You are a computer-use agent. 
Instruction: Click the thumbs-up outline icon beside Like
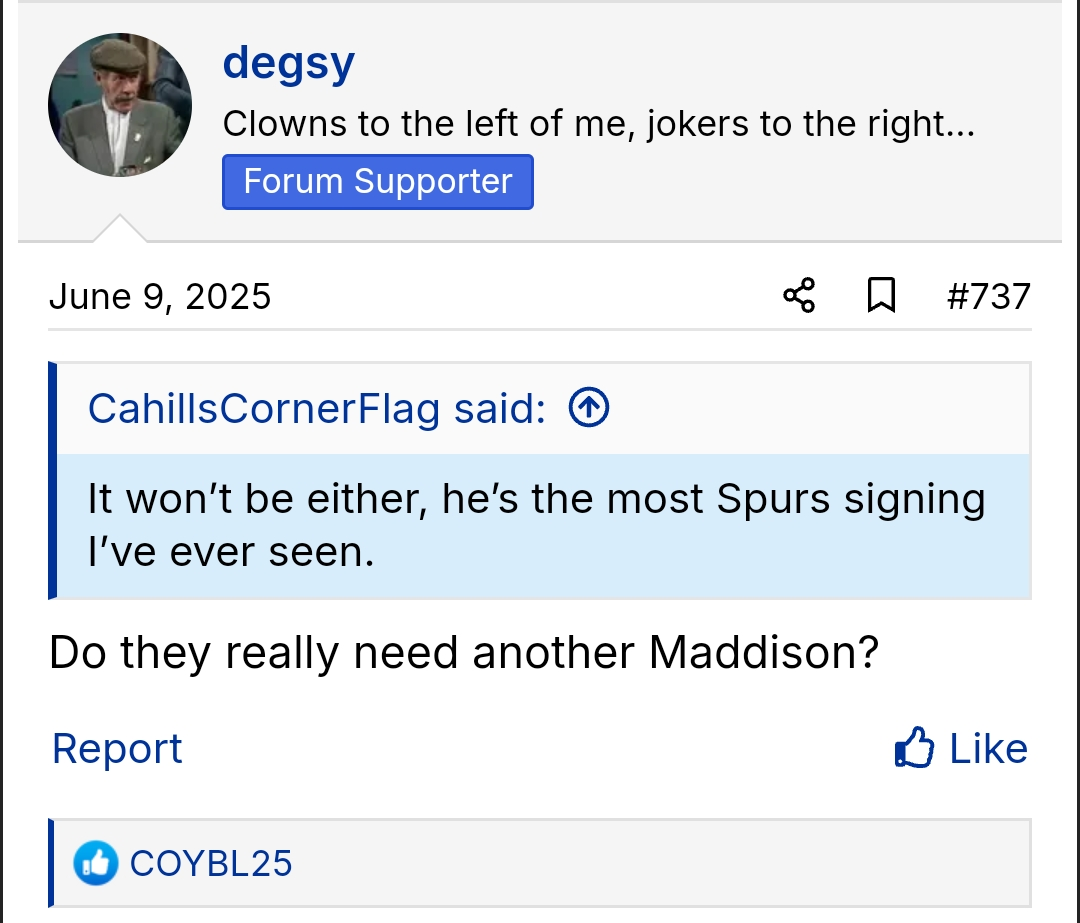coord(914,748)
